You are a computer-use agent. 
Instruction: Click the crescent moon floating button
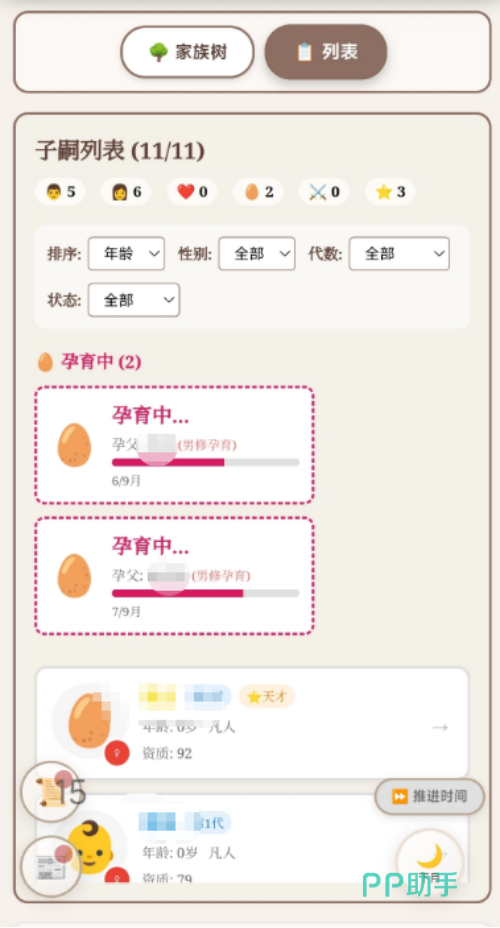coord(430,860)
